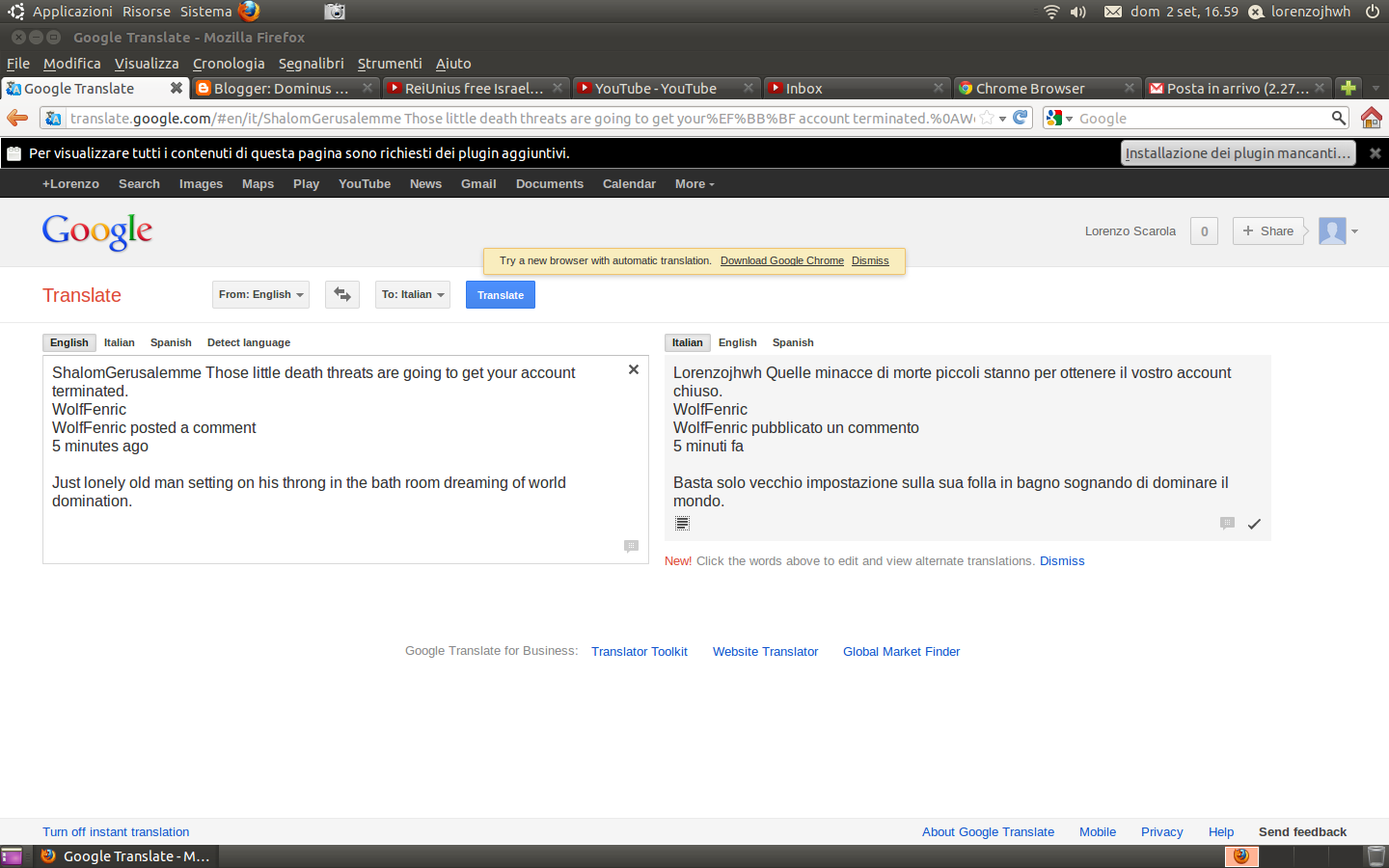Click the swap languages arrows button
This screenshot has height=868, width=1389.
(x=342, y=295)
